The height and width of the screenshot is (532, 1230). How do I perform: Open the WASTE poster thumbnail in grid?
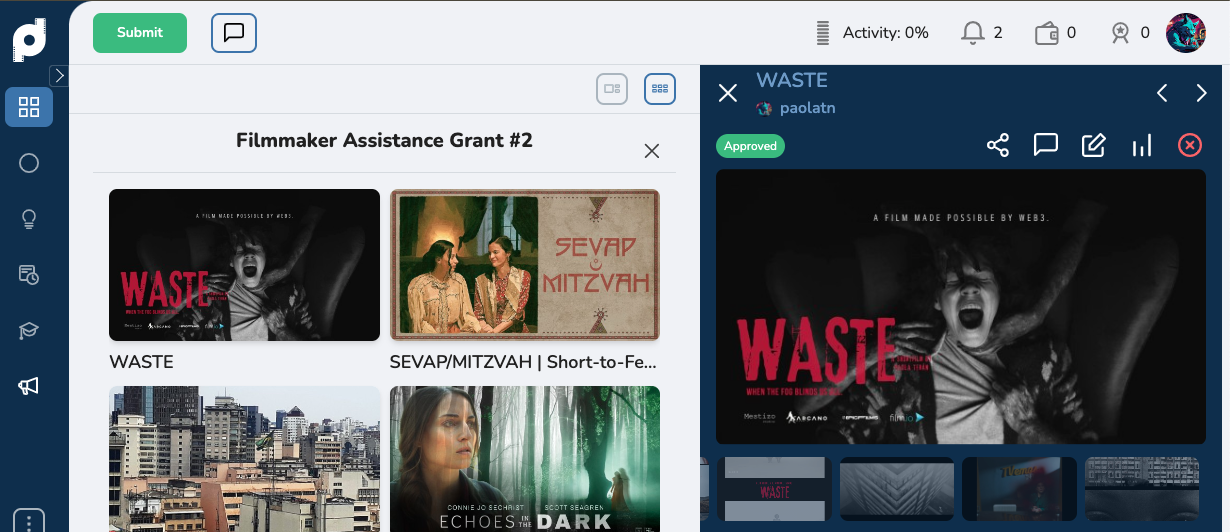pyautogui.click(x=244, y=265)
